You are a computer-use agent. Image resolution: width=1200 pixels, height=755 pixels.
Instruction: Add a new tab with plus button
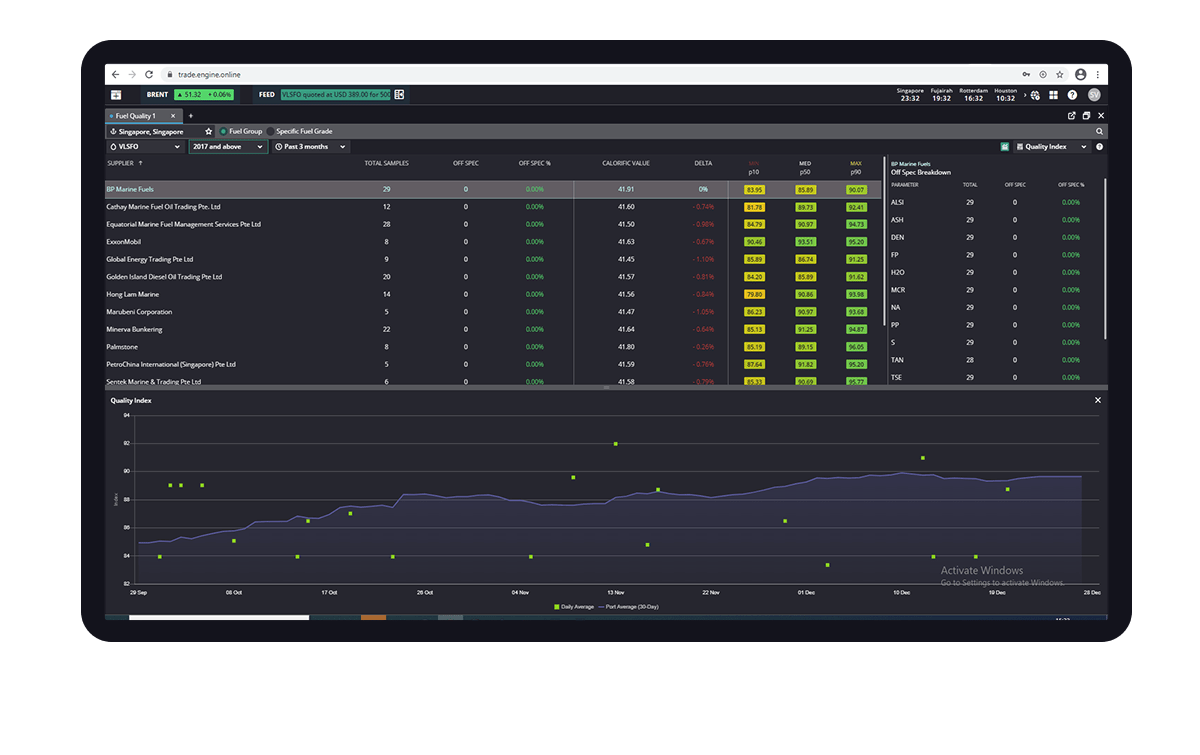(190, 116)
